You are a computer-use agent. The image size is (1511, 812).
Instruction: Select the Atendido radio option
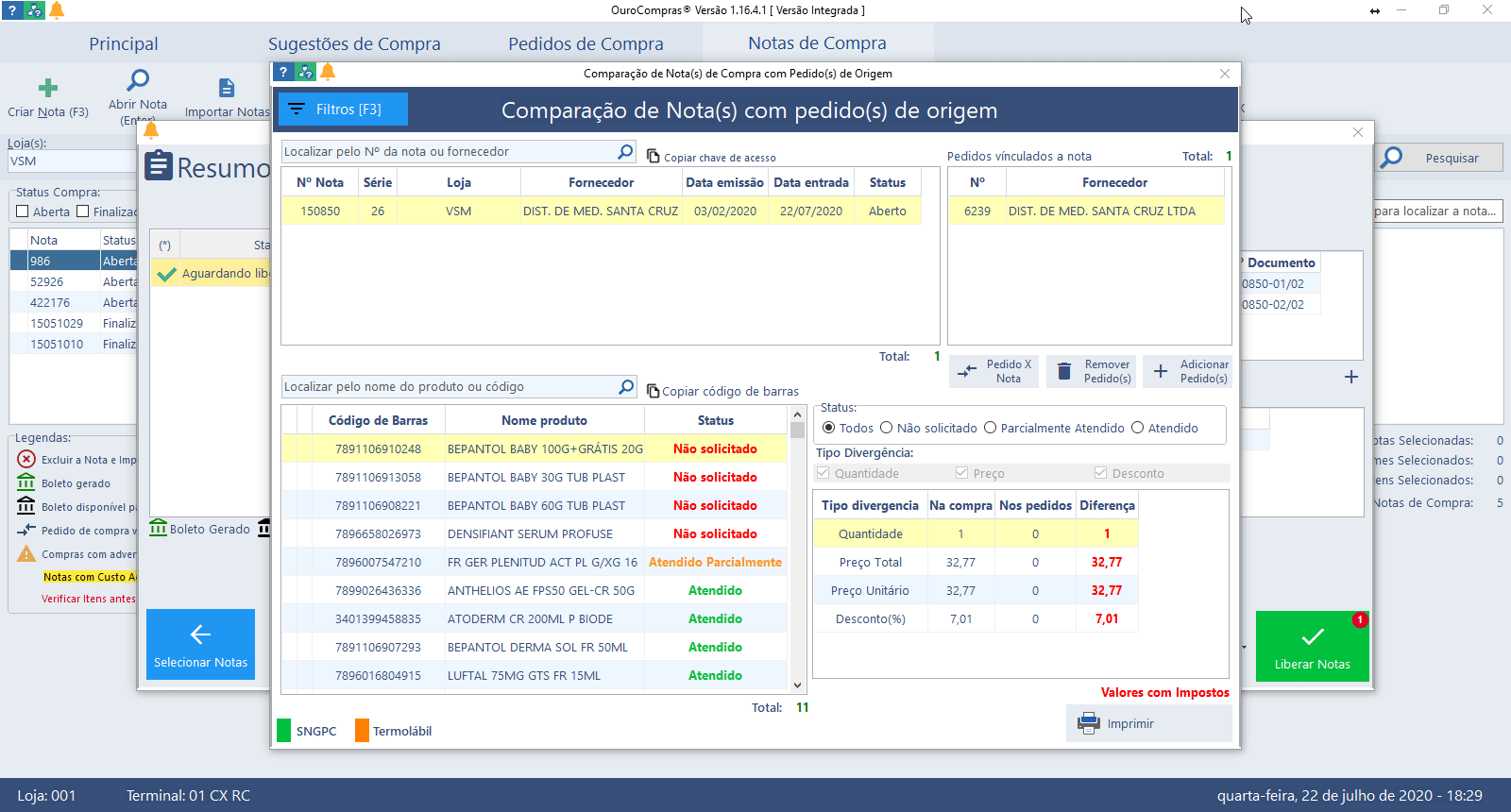click(x=1137, y=428)
